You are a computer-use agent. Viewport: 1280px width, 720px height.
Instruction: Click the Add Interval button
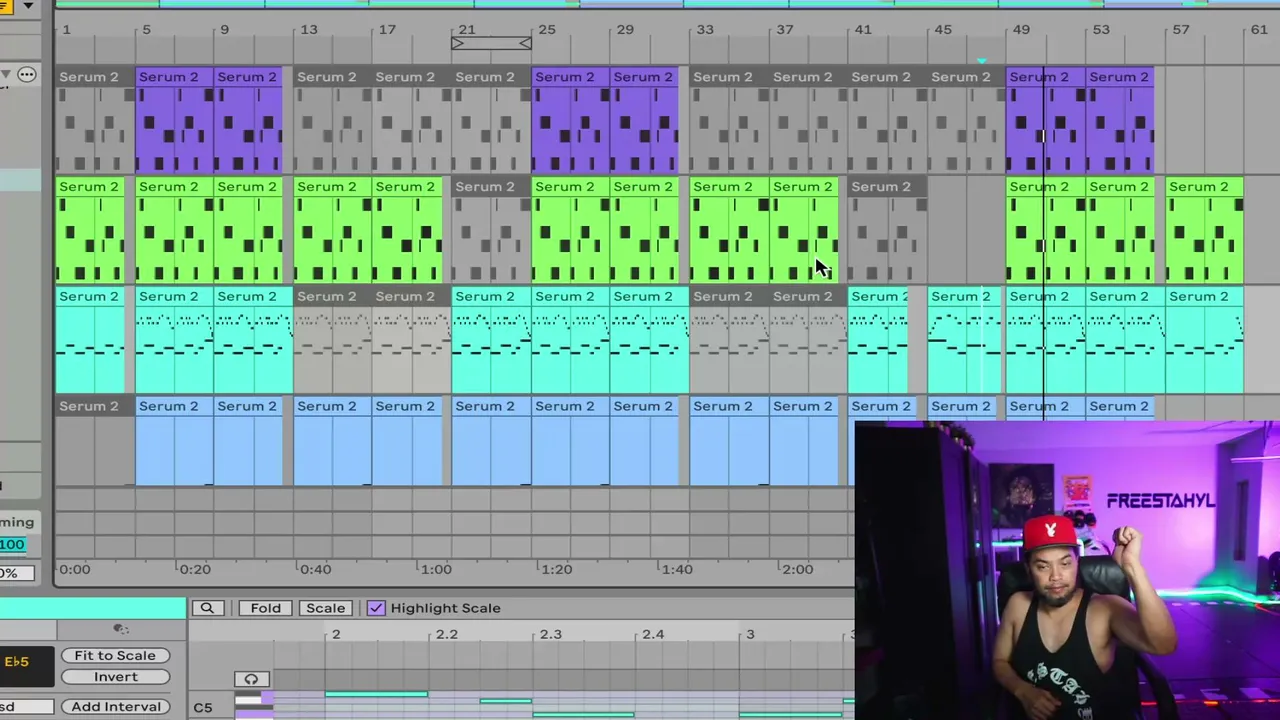coord(115,706)
